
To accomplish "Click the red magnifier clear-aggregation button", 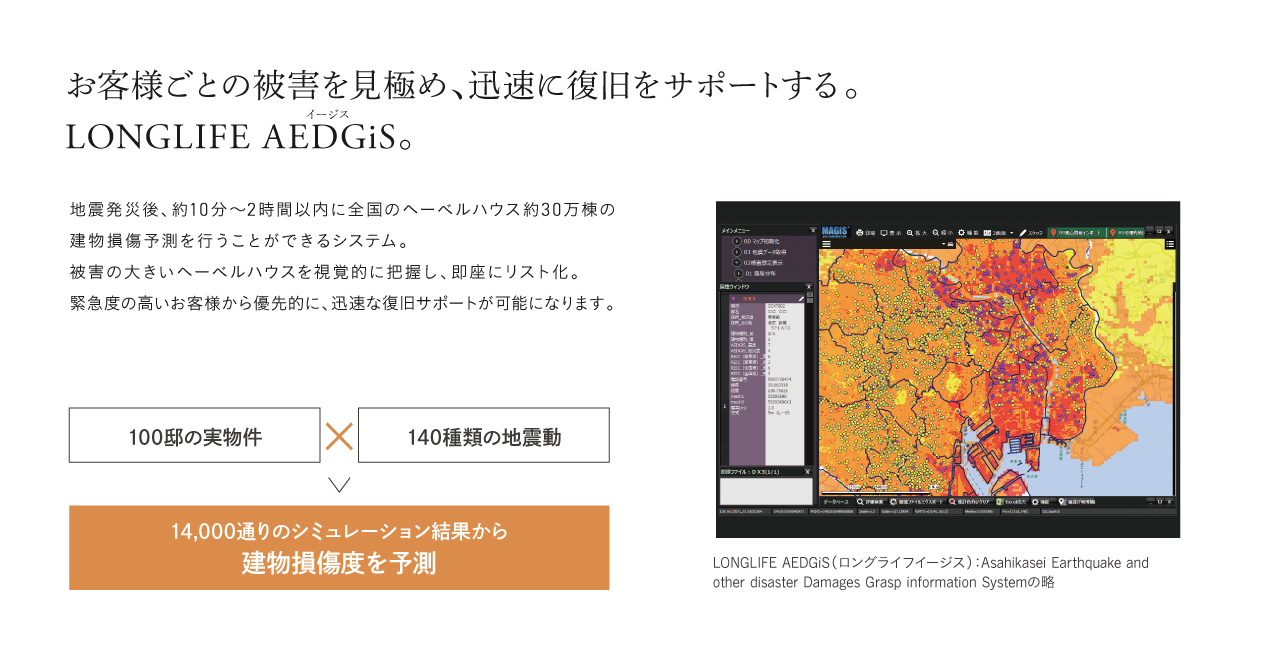I will point(969,501).
